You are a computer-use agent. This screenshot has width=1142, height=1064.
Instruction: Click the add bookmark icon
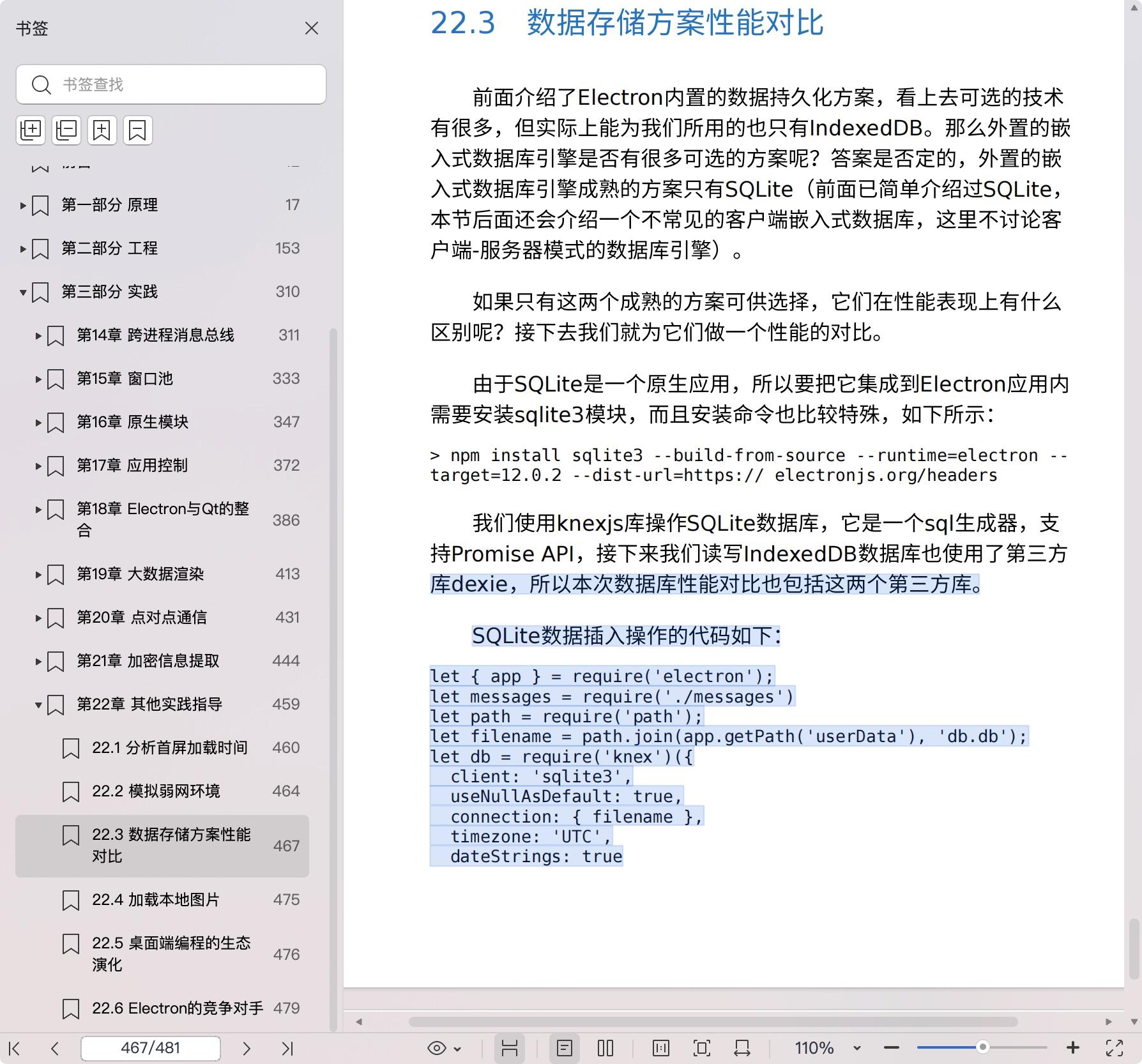[x=102, y=130]
